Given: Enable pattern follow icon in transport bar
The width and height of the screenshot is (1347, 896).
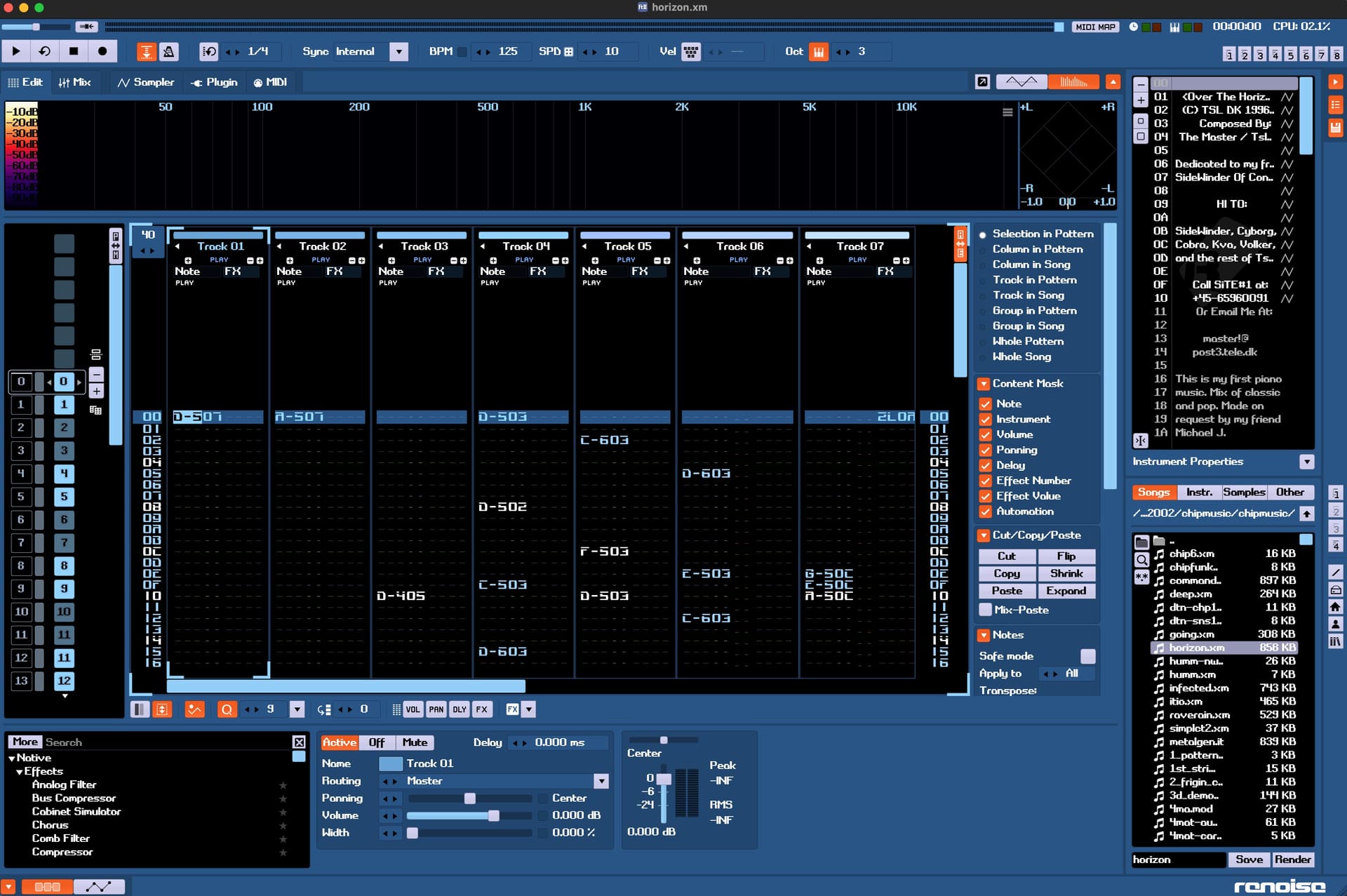Looking at the screenshot, I should [x=146, y=51].
